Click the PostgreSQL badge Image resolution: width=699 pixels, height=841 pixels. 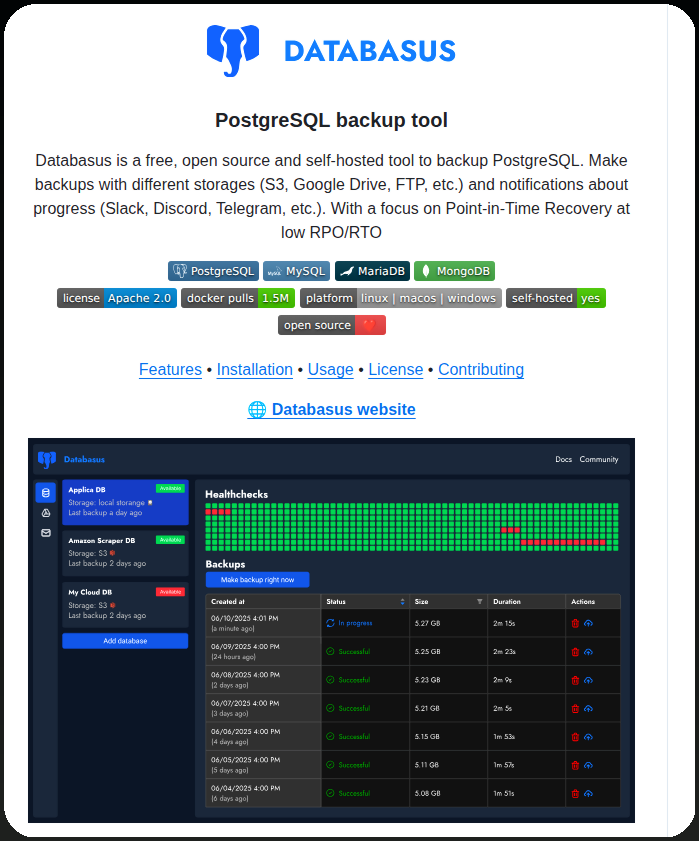(214, 271)
